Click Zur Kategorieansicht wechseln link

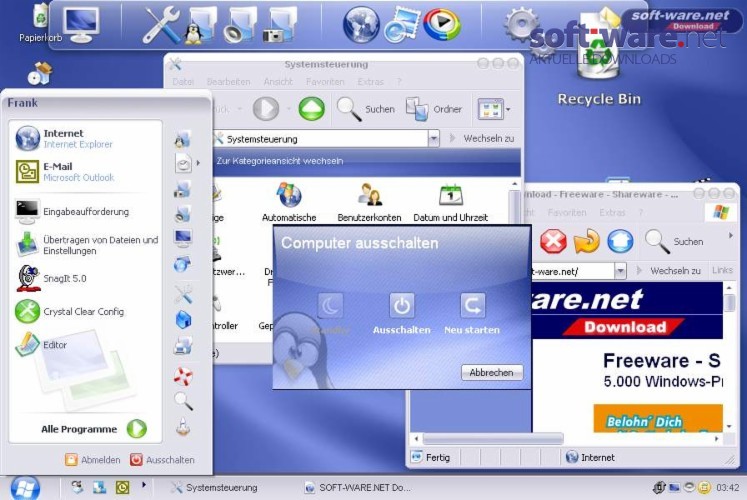(280, 161)
